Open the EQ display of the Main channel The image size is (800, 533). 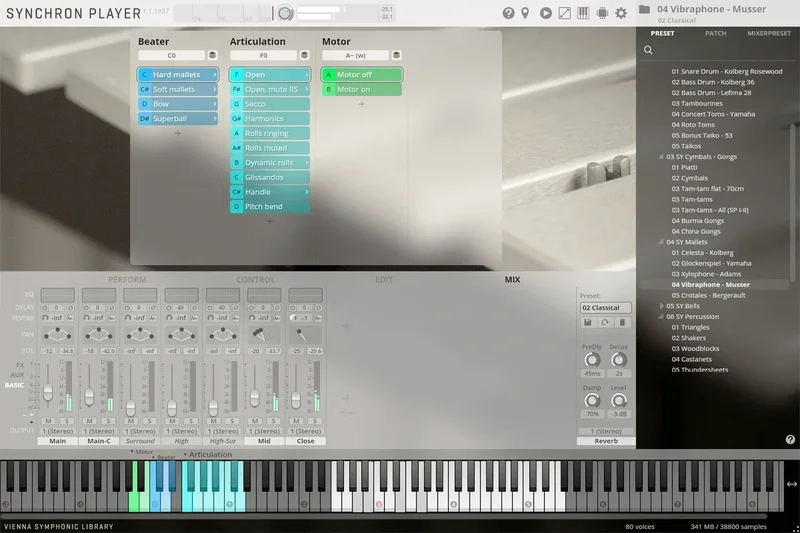click(x=58, y=295)
